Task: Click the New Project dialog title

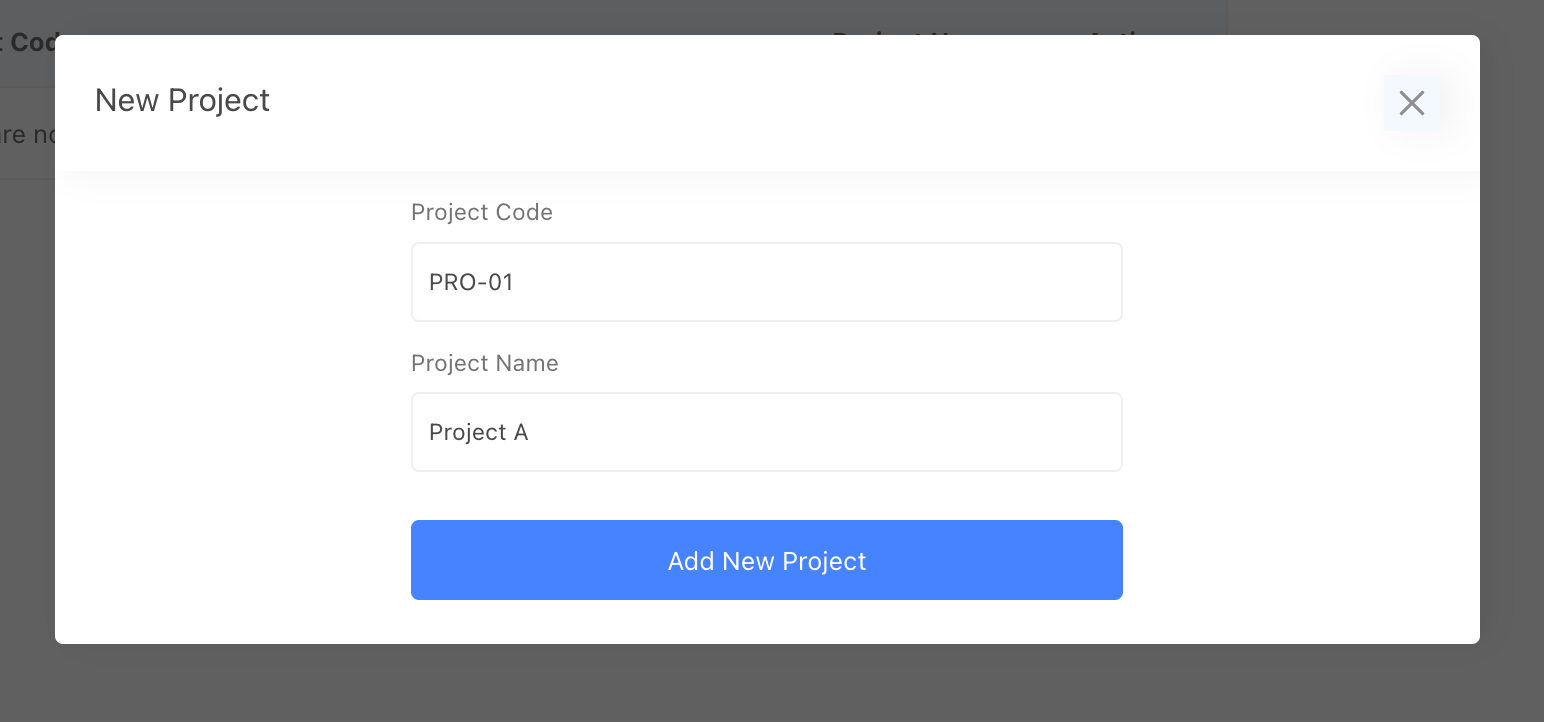Action: click(182, 101)
